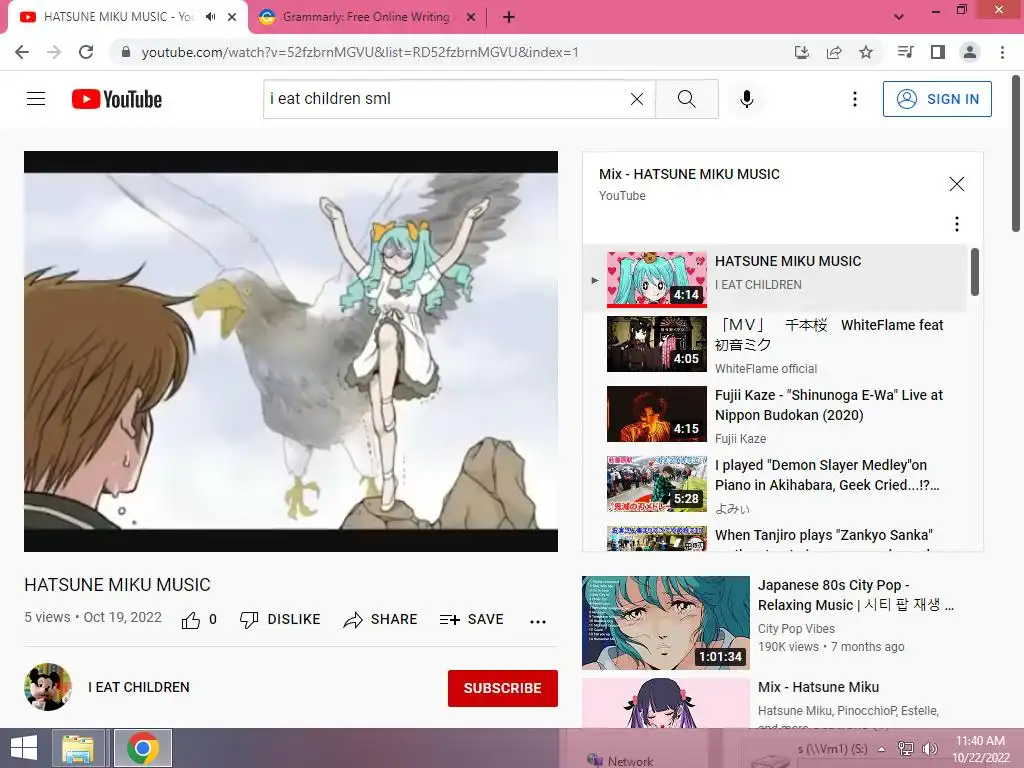The image size is (1024, 768).
Task: Click the playlist panel scrollbar thumb
Action: (974, 272)
